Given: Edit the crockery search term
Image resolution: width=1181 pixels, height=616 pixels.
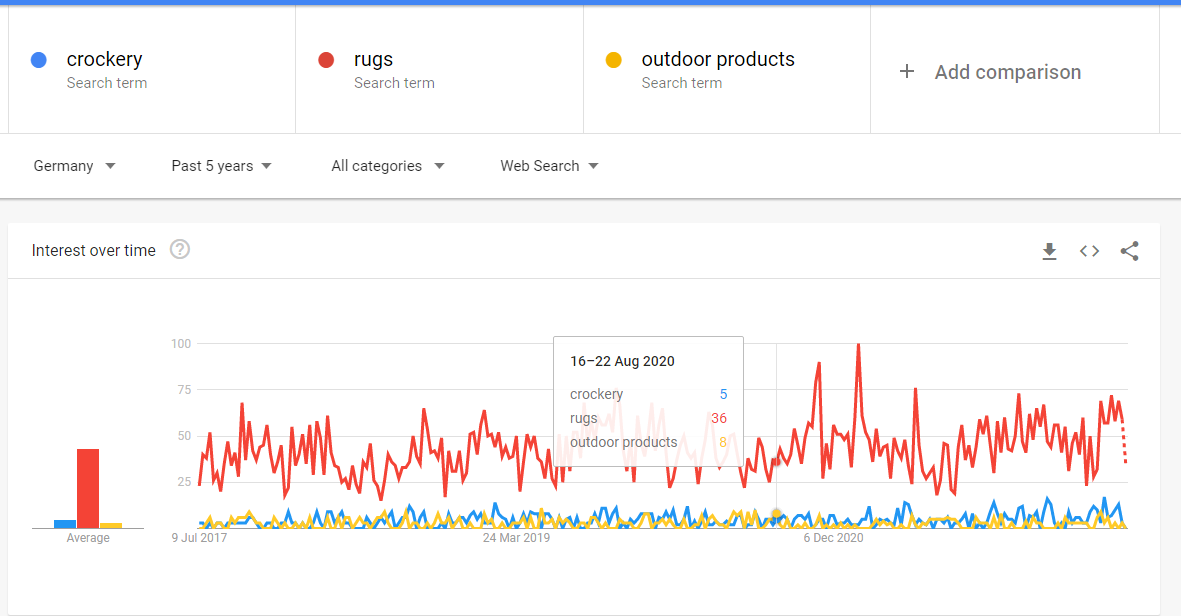Looking at the screenshot, I should 104,59.
